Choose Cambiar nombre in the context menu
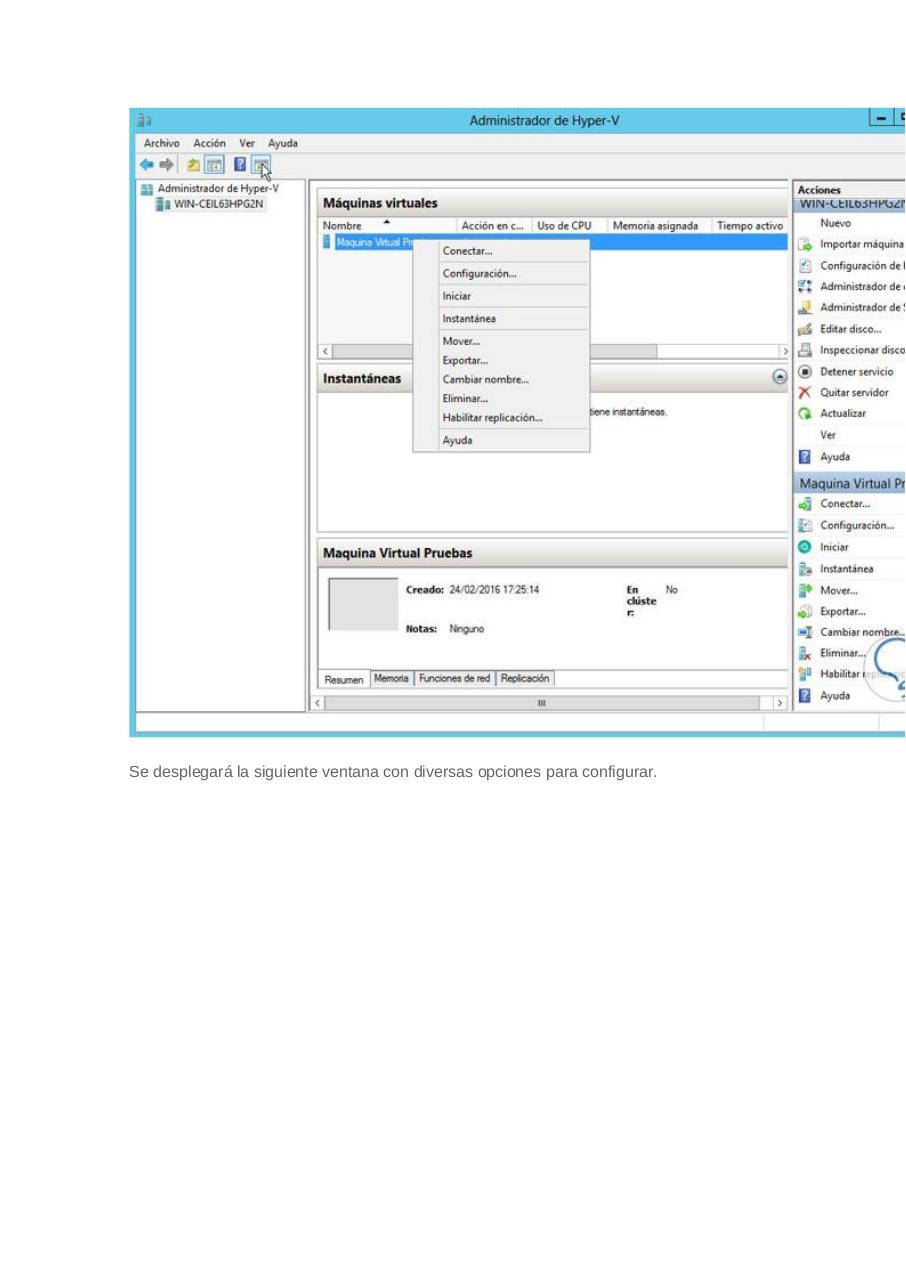Viewport: 906px width, 1280px height. pyautogui.click(x=486, y=379)
